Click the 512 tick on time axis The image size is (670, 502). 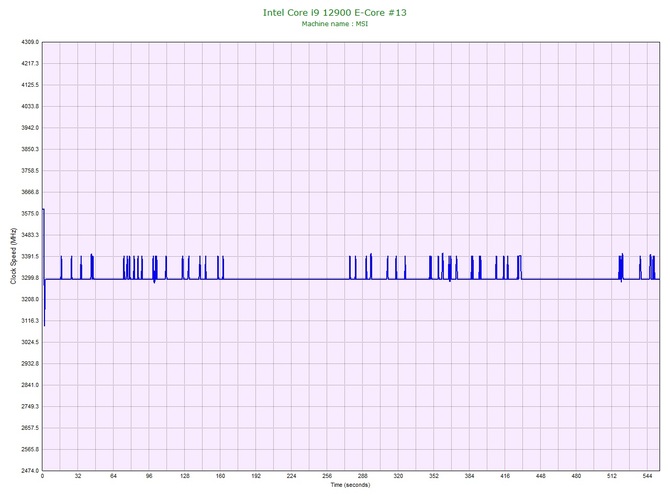tap(612, 476)
